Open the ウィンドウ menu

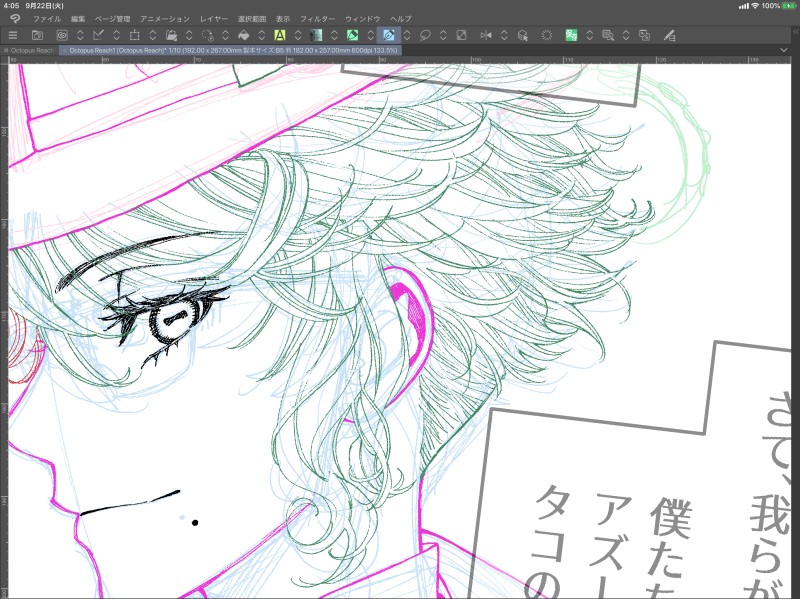click(x=363, y=19)
